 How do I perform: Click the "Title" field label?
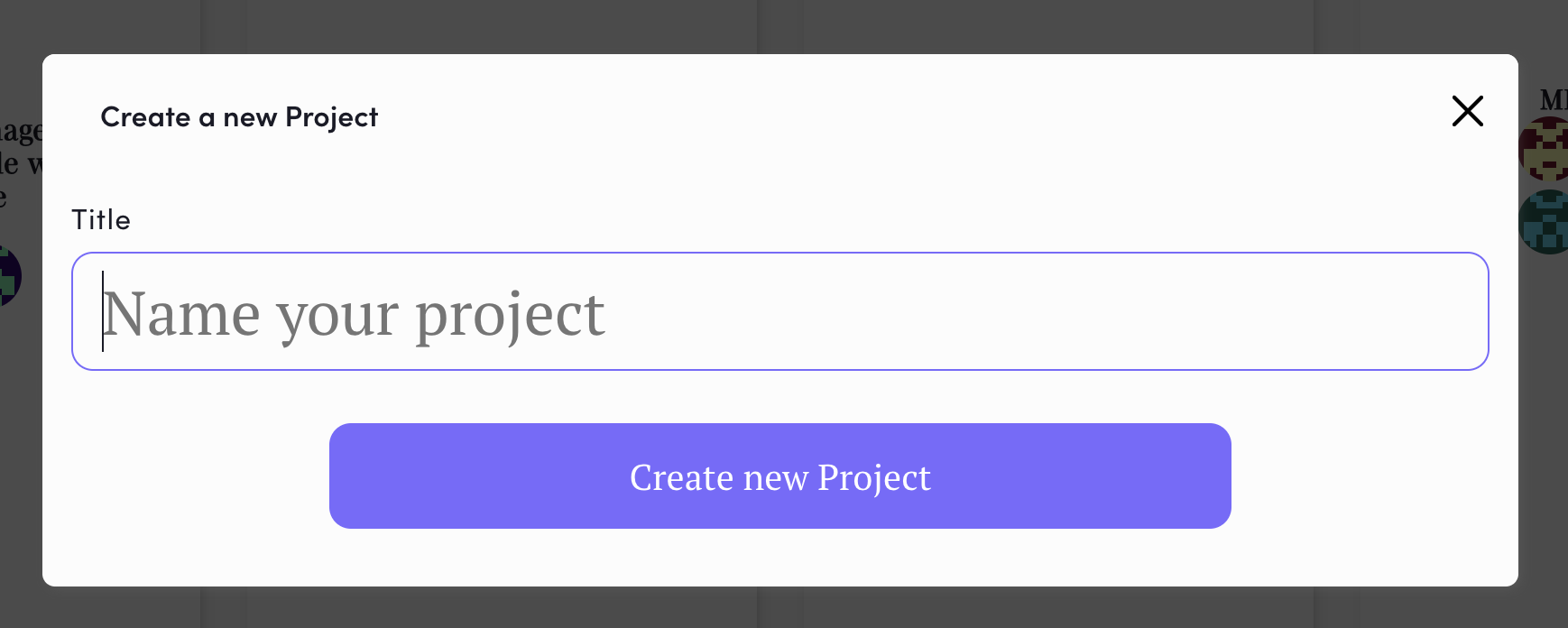101,220
